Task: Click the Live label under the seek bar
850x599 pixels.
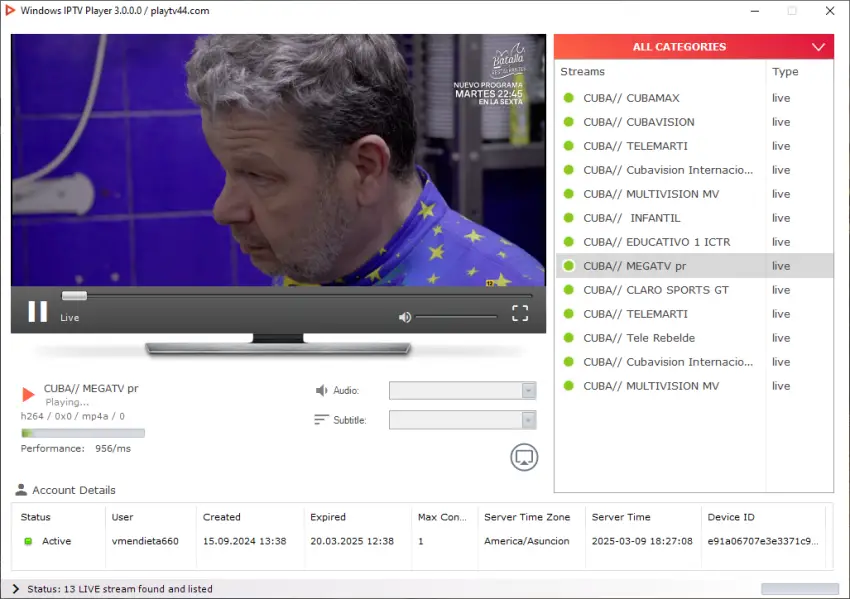Action: [x=69, y=318]
